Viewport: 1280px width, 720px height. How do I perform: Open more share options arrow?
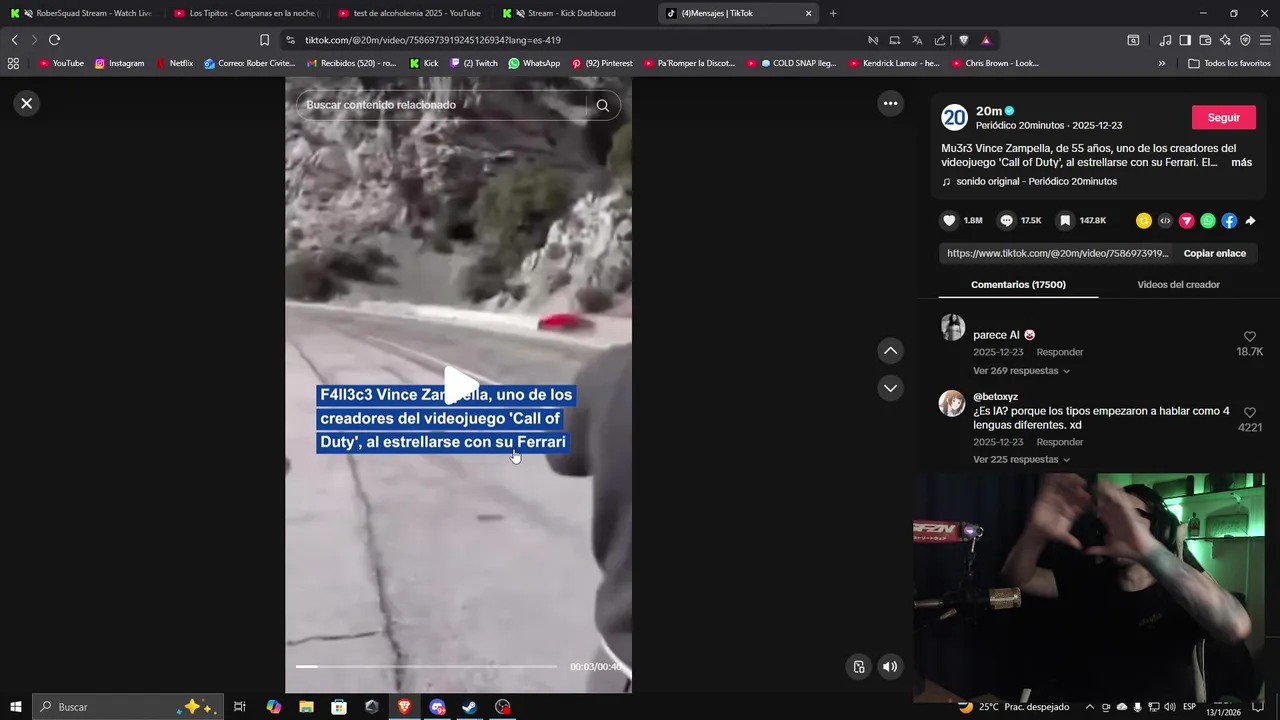(1250, 220)
